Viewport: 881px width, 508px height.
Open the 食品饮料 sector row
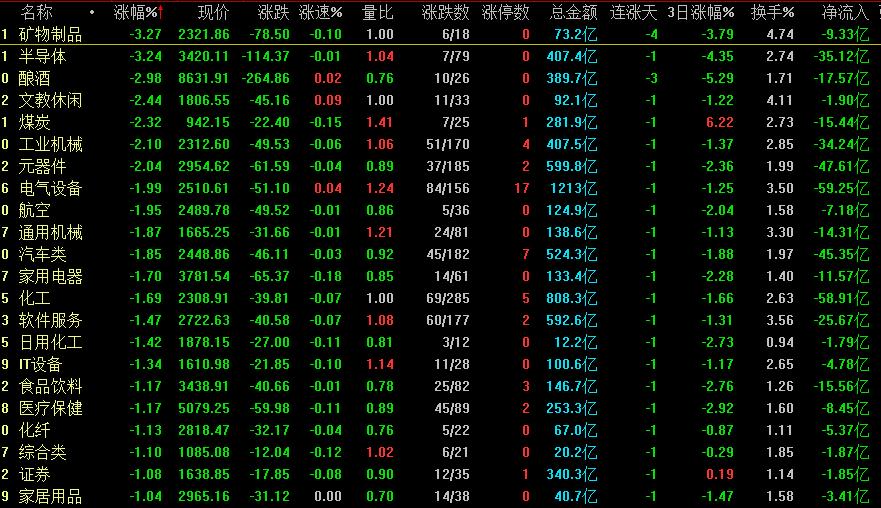440,386
